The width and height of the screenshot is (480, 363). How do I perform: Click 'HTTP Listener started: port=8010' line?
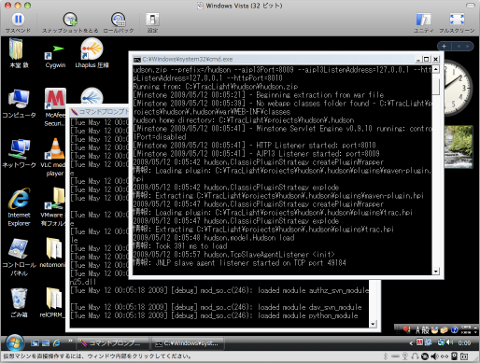click(x=254, y=145)
